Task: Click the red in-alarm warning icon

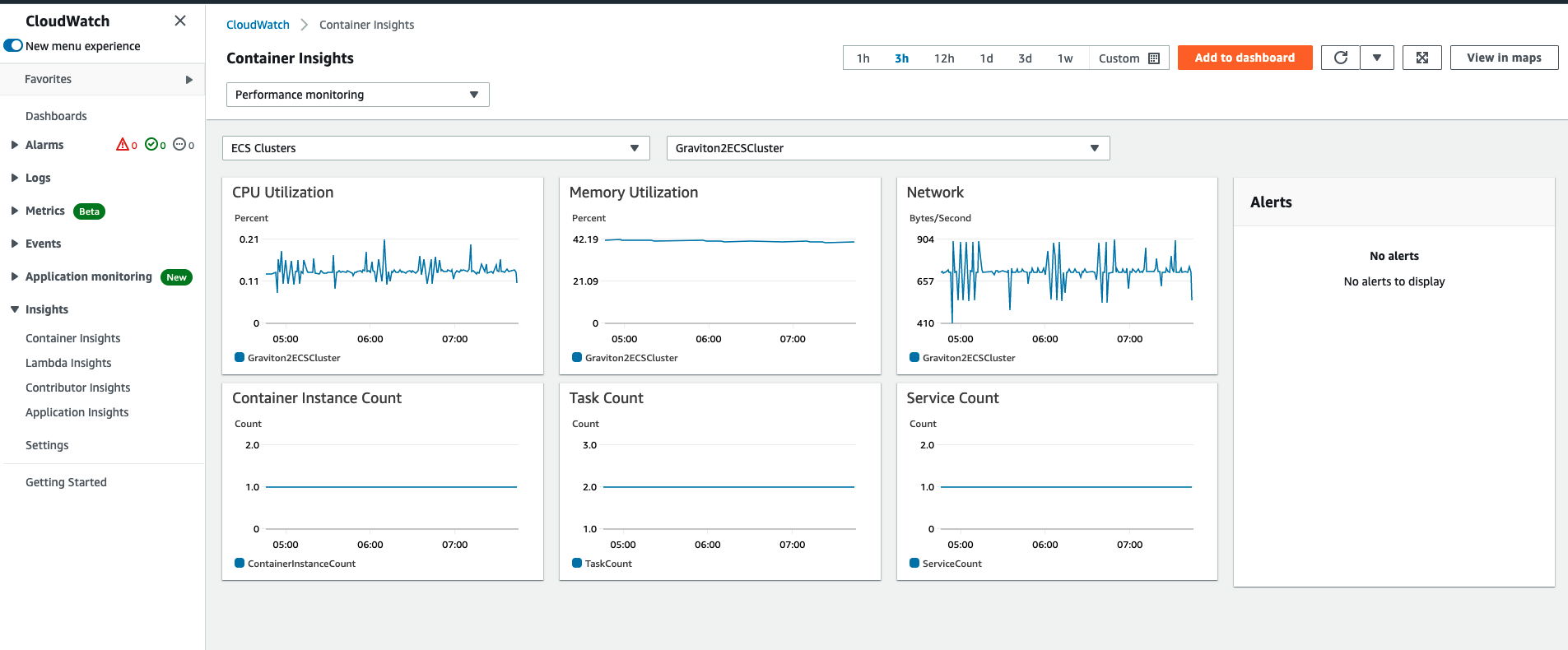Action: tap(123, 145)
